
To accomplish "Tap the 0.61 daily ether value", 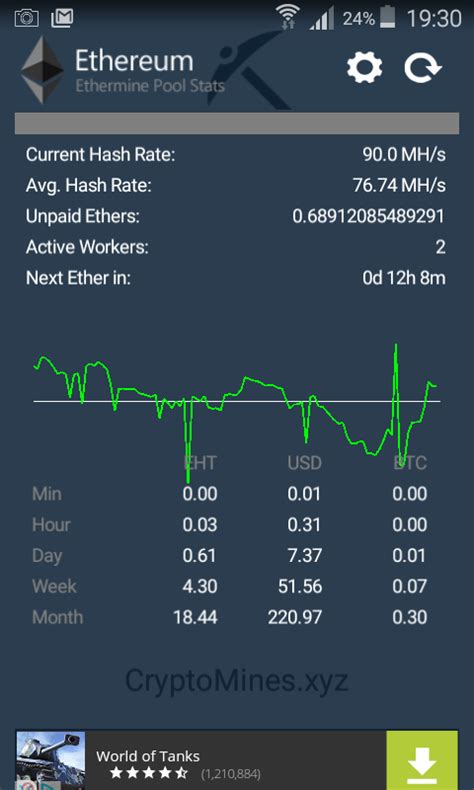I will pyautogui.click(x=199, y=556).
